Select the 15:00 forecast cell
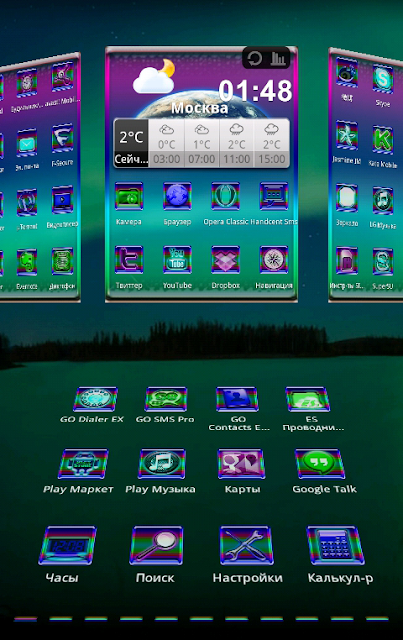The image size is (403, 640). tap(272, 143)
